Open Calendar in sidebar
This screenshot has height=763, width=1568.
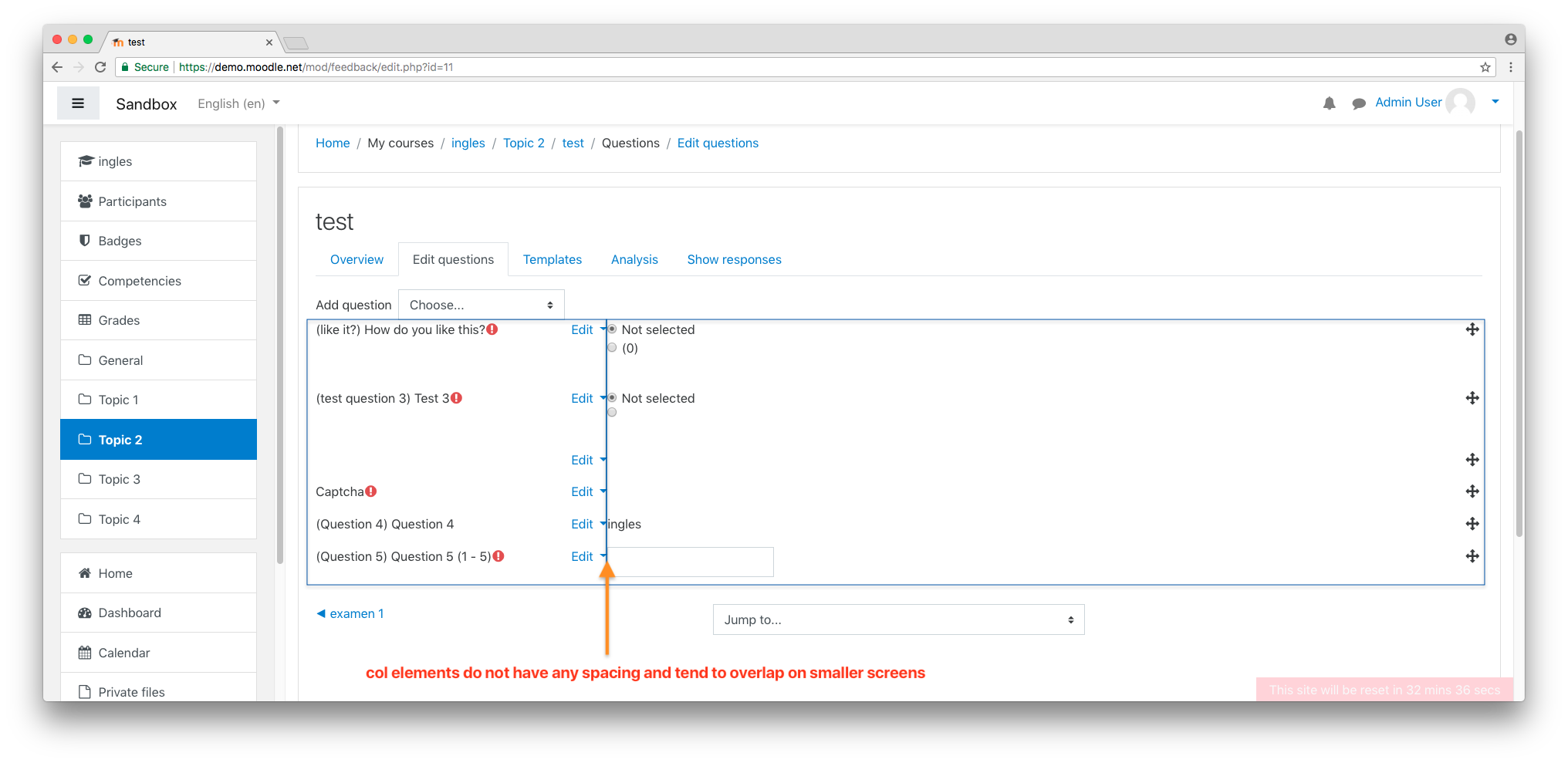click(x=158, y=653)
